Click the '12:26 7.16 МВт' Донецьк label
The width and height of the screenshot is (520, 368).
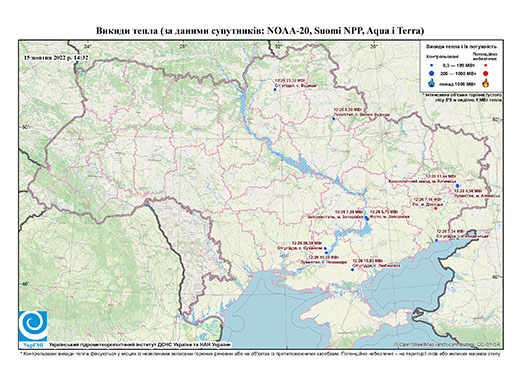[x=428, y=199]
